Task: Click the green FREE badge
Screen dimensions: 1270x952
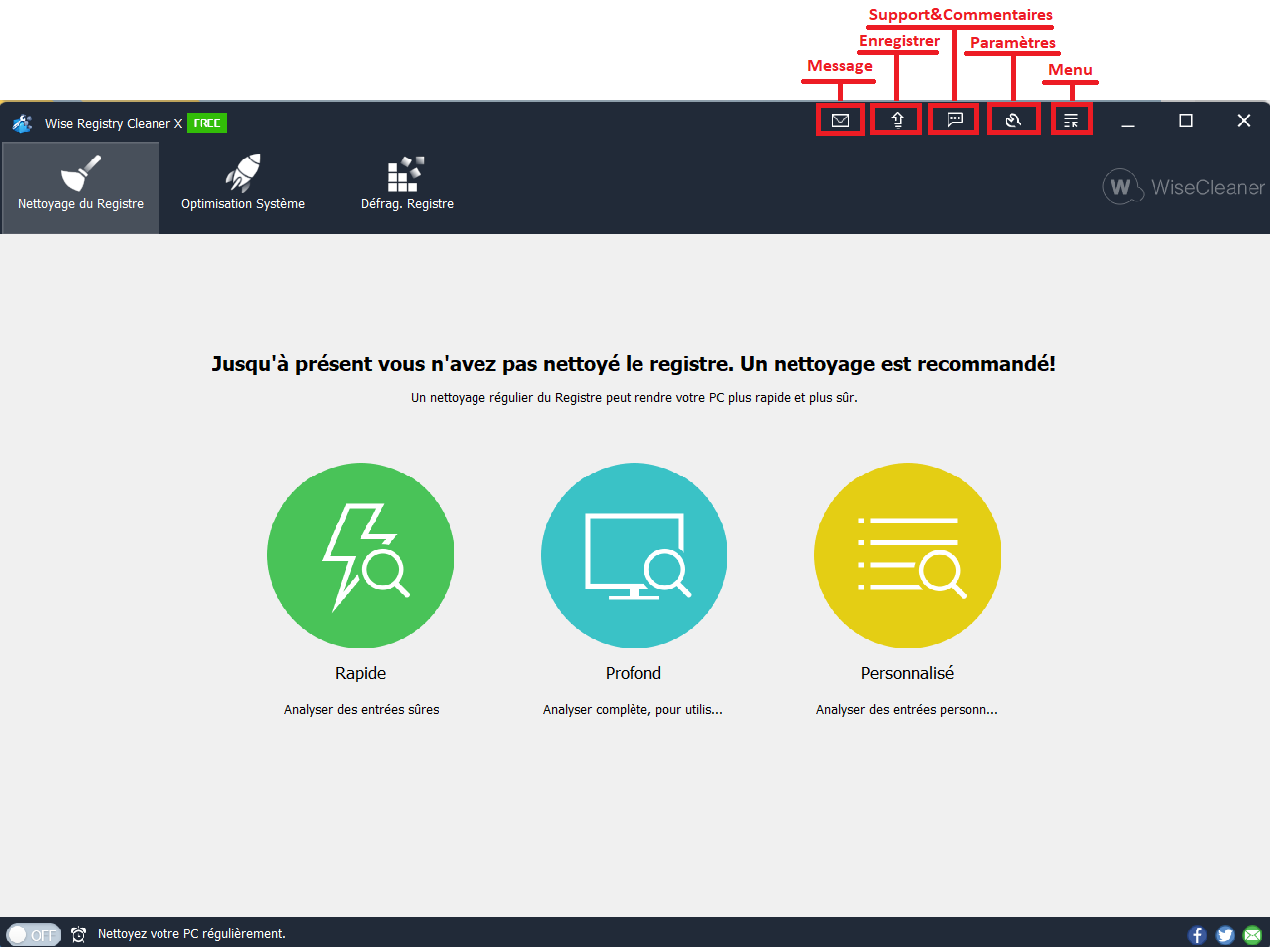Action: point(207,123)
